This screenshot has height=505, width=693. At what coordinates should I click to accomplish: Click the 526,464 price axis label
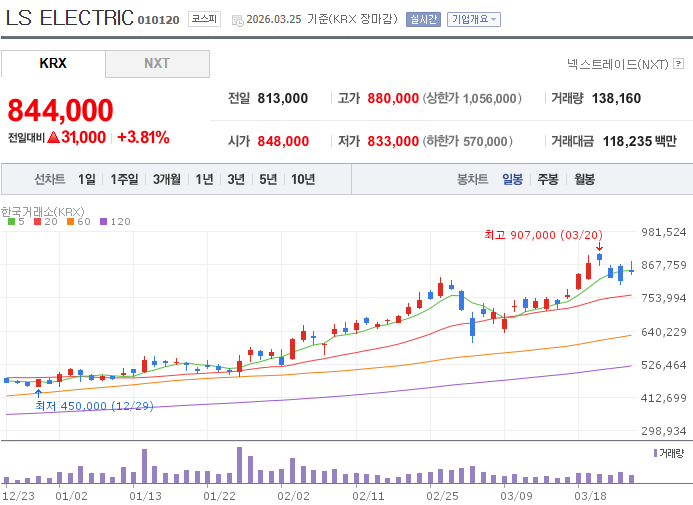[x=664, y=365]
